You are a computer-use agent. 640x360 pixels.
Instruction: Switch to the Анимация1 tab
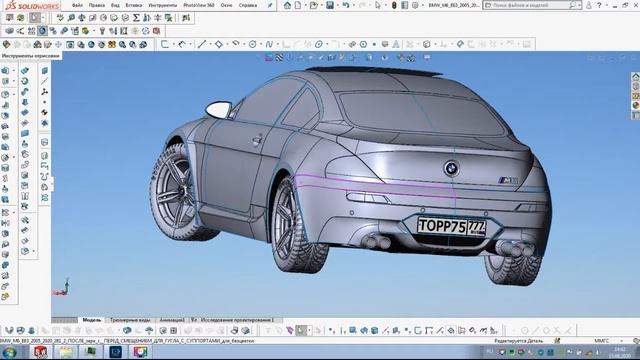coord(171,320)
